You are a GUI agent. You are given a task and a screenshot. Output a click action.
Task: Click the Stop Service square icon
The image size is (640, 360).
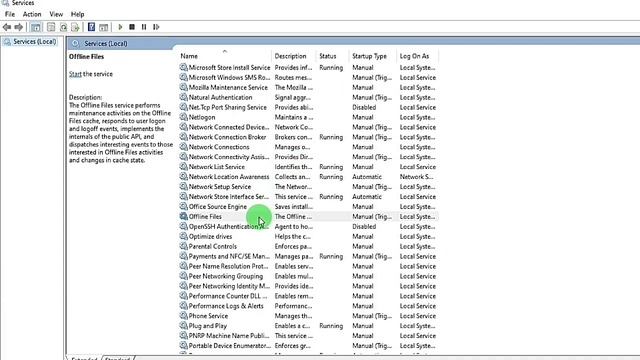pyautogui.click(x=132, y=27)
